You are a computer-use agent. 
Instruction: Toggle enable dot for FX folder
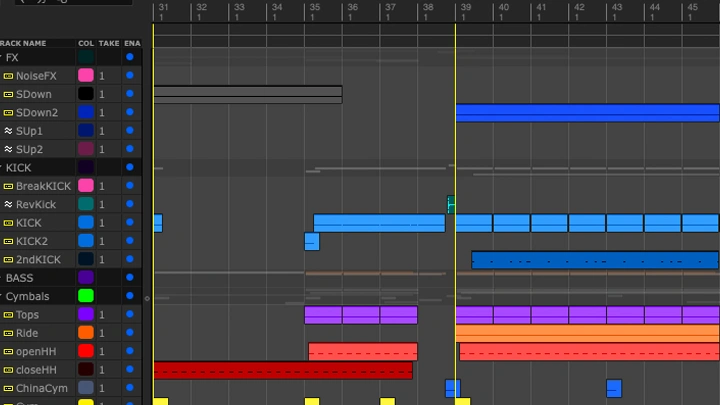(x=129, y=57)
